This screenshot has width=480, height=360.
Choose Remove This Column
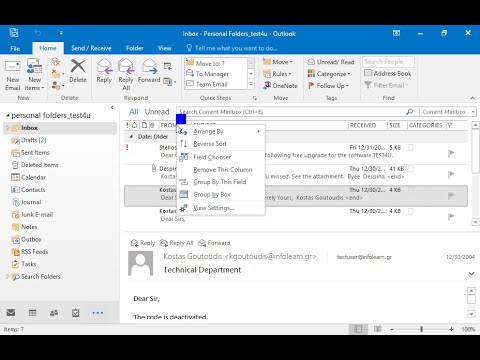pos(221,169)
